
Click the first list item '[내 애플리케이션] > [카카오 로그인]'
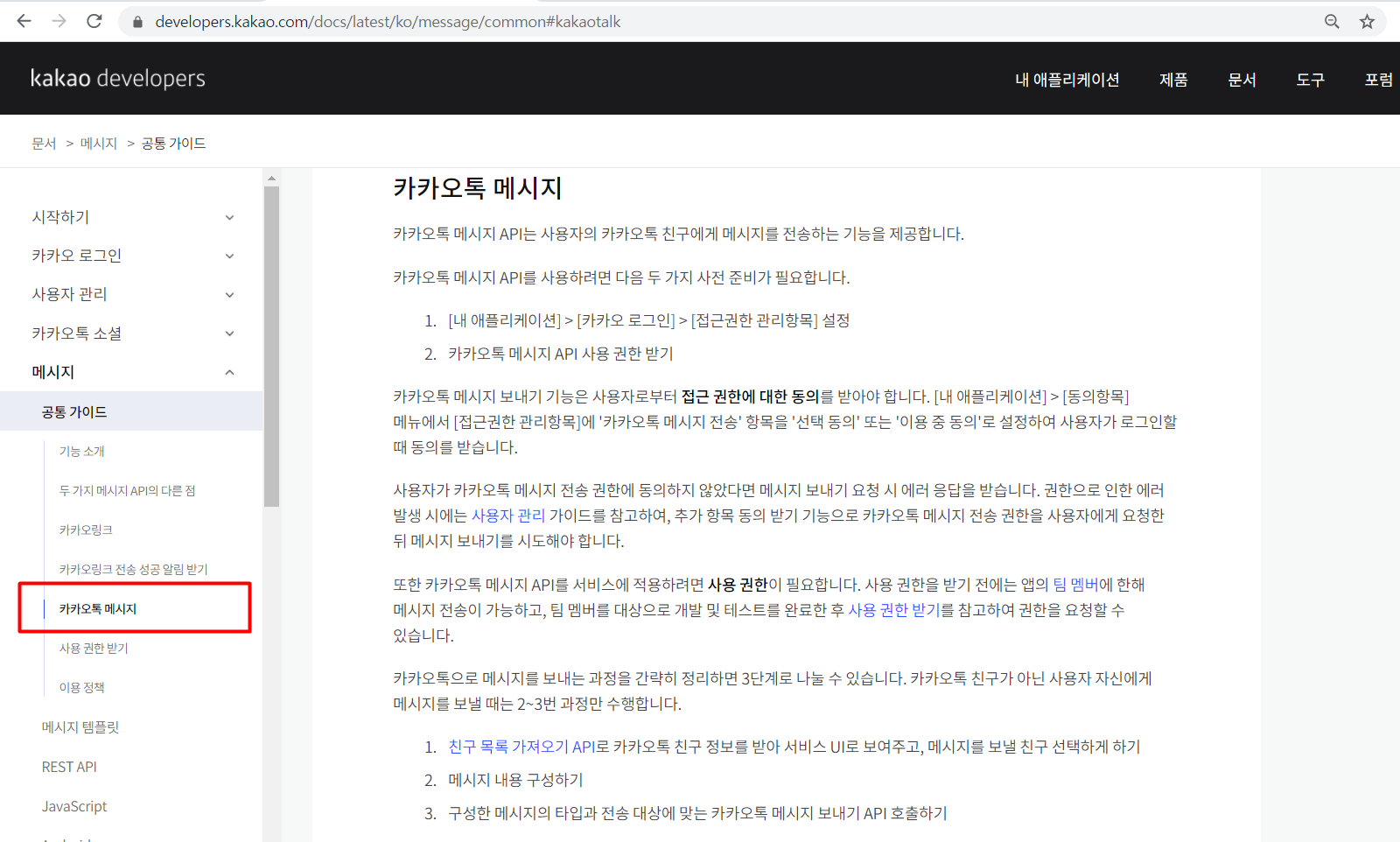tap(648, 320)
